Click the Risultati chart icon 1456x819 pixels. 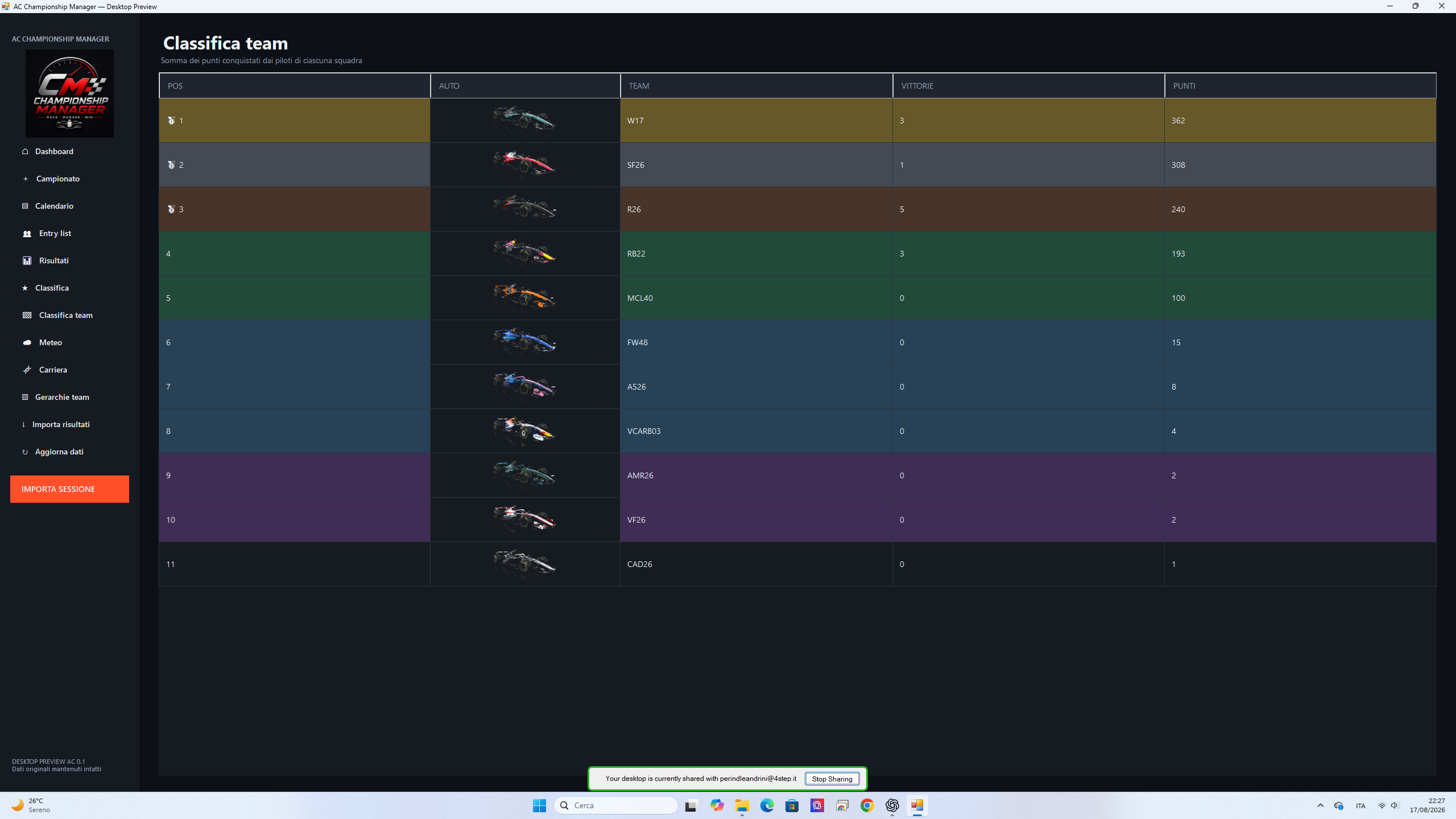pyautogui.click(x=27, y=260)
